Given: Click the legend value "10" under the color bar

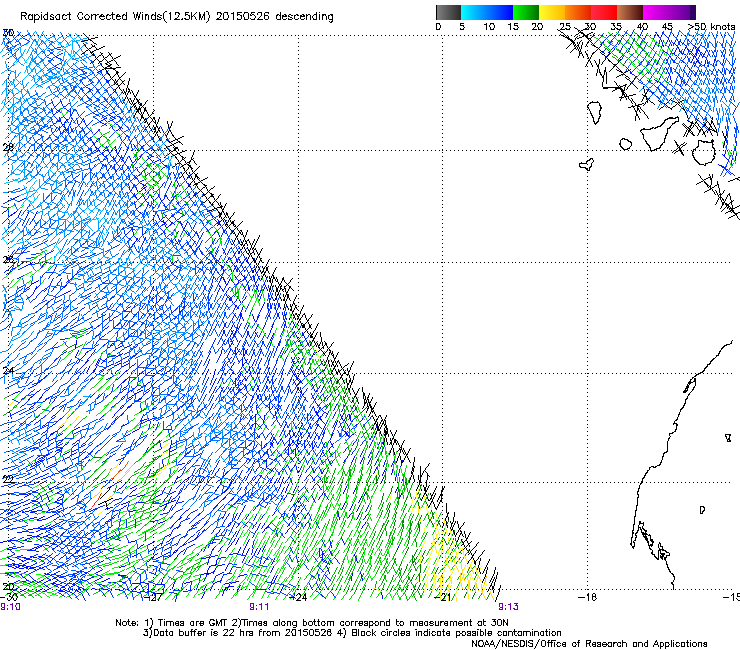Looking at the screenshot, I should click(x=489, y=27).
